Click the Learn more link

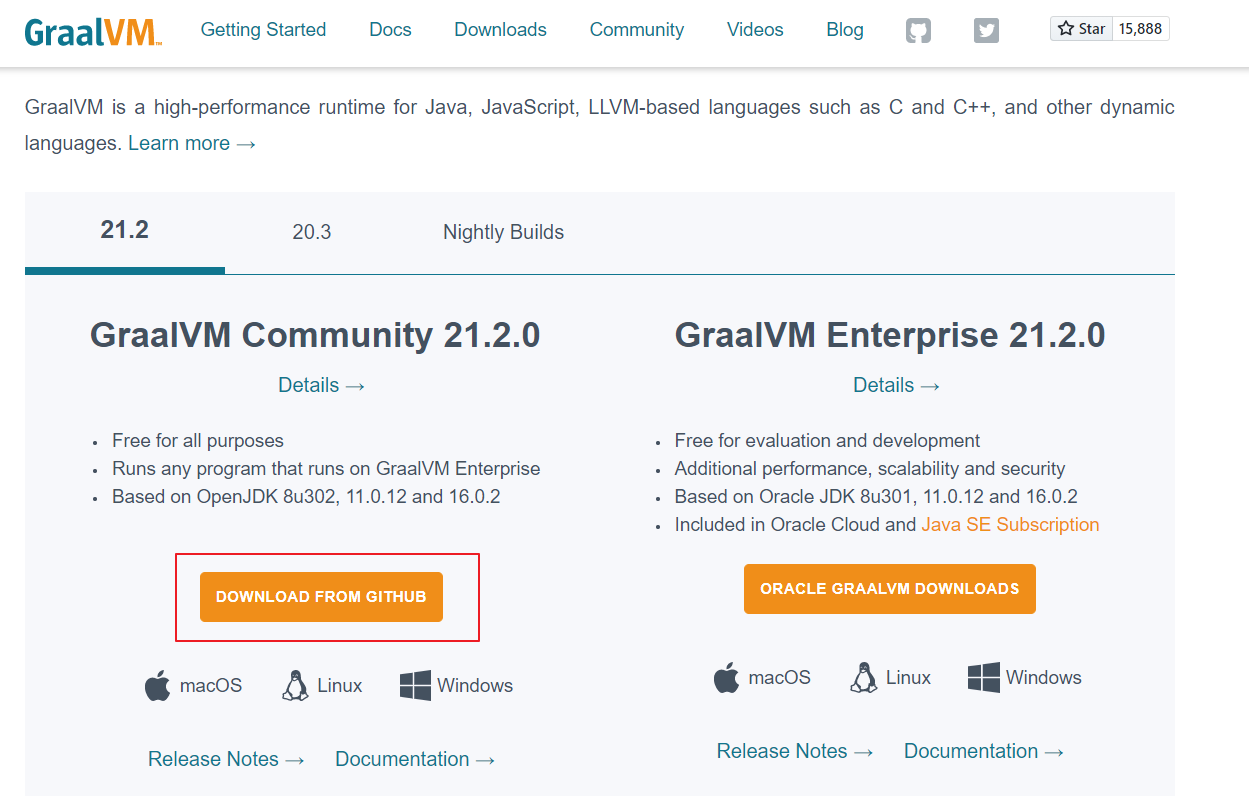[192, 143]
